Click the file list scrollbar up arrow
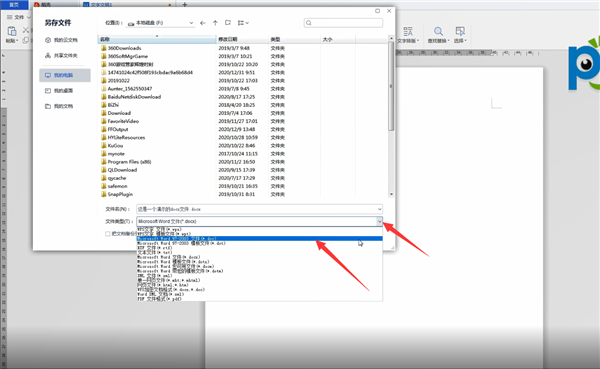600x369 pixels. coord(391,38)
